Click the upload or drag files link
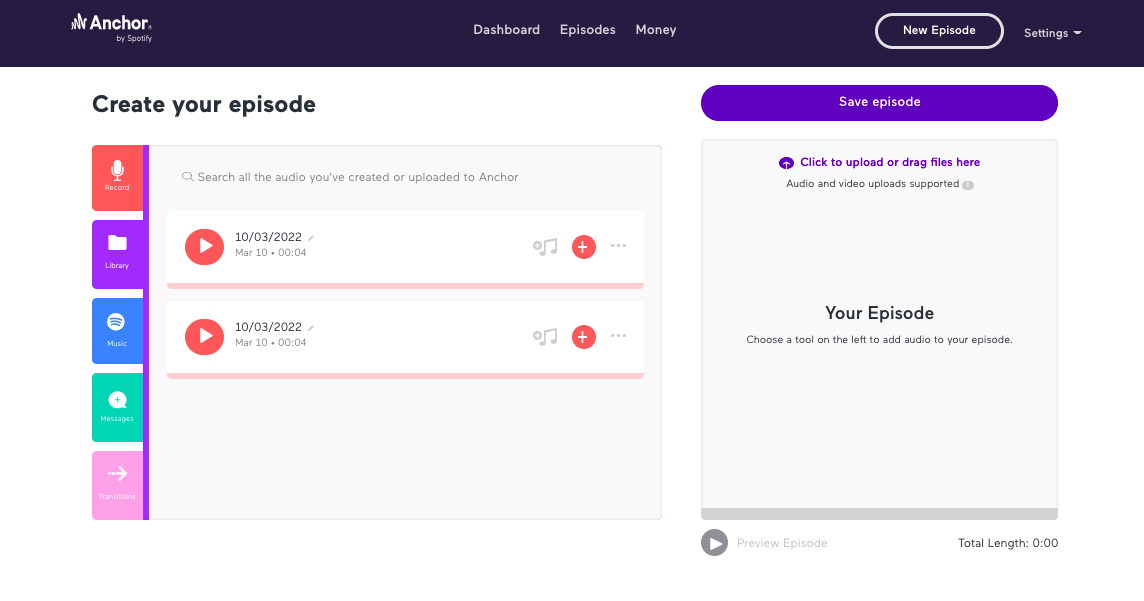The height and width of the screenshot is (601, 1144). (889, 162)
